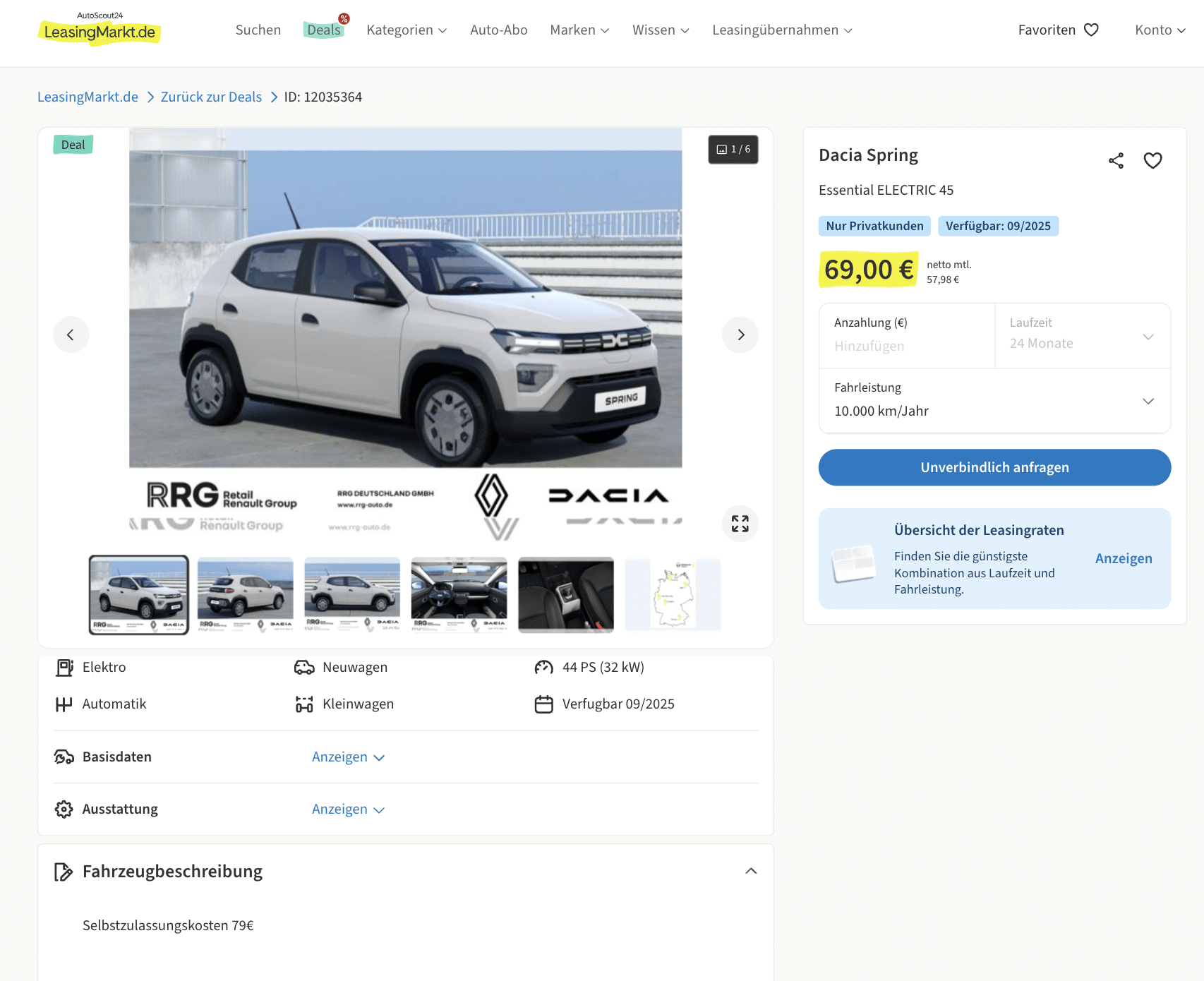
Task: Click the Elektro fuel icon
Action: coord(64,667)
